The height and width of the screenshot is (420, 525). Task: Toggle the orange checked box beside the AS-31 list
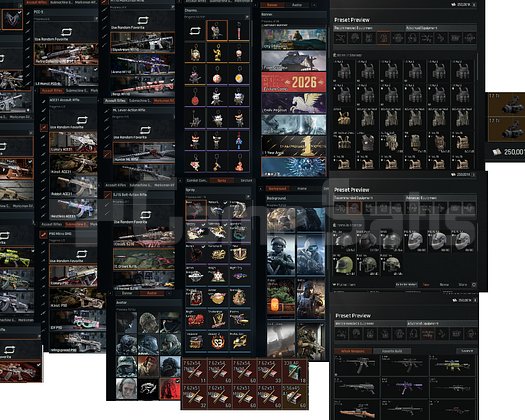(x=44, y=127)
